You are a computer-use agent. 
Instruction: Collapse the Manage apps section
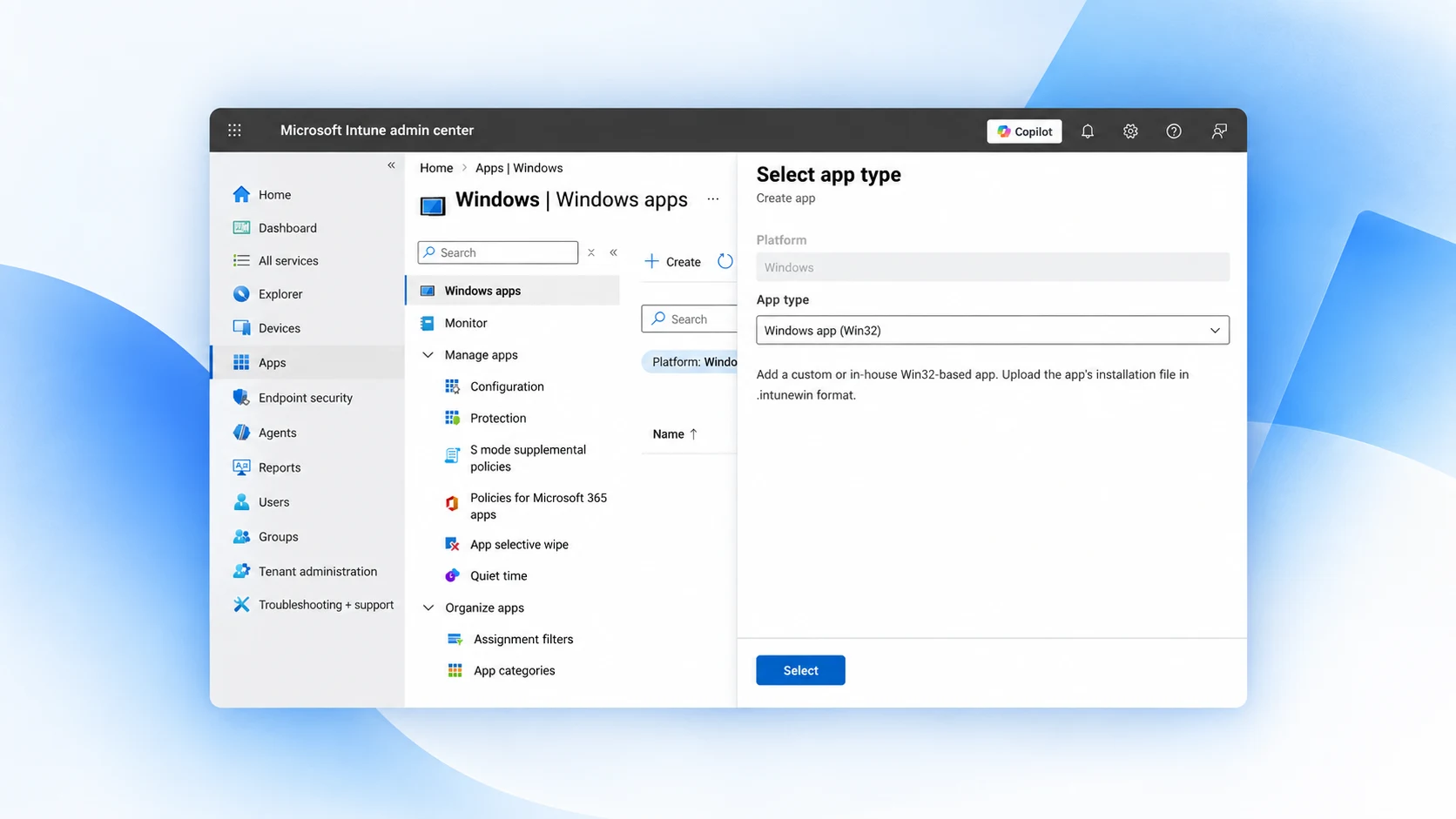click(x=428, y=355)
